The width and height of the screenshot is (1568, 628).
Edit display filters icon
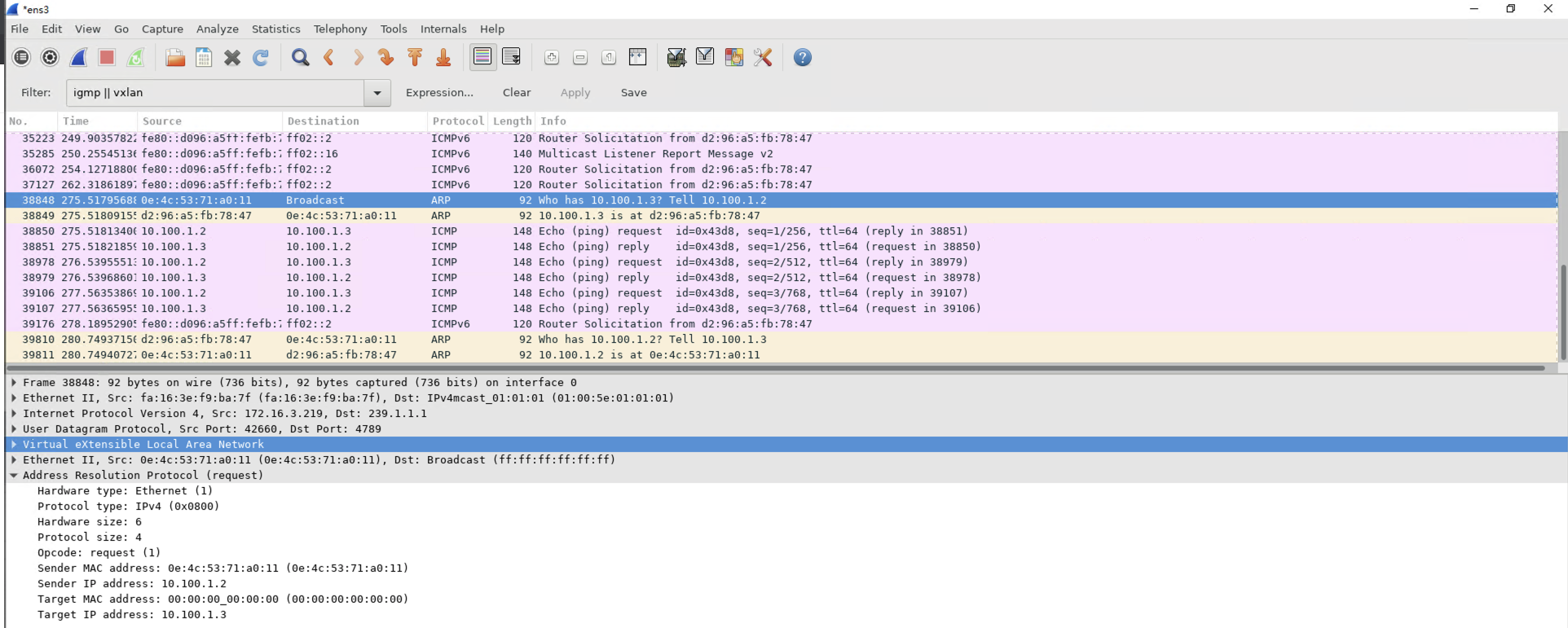[x=705, y=57]
